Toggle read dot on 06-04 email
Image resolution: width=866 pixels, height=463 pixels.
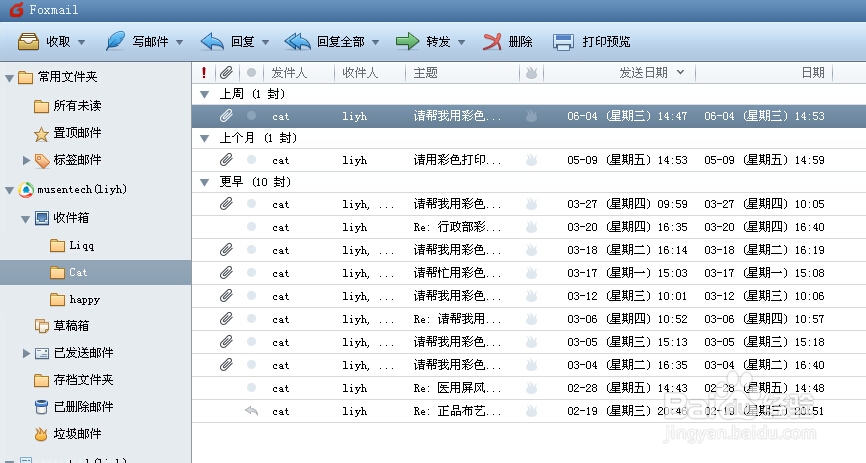tap(251, 115)
